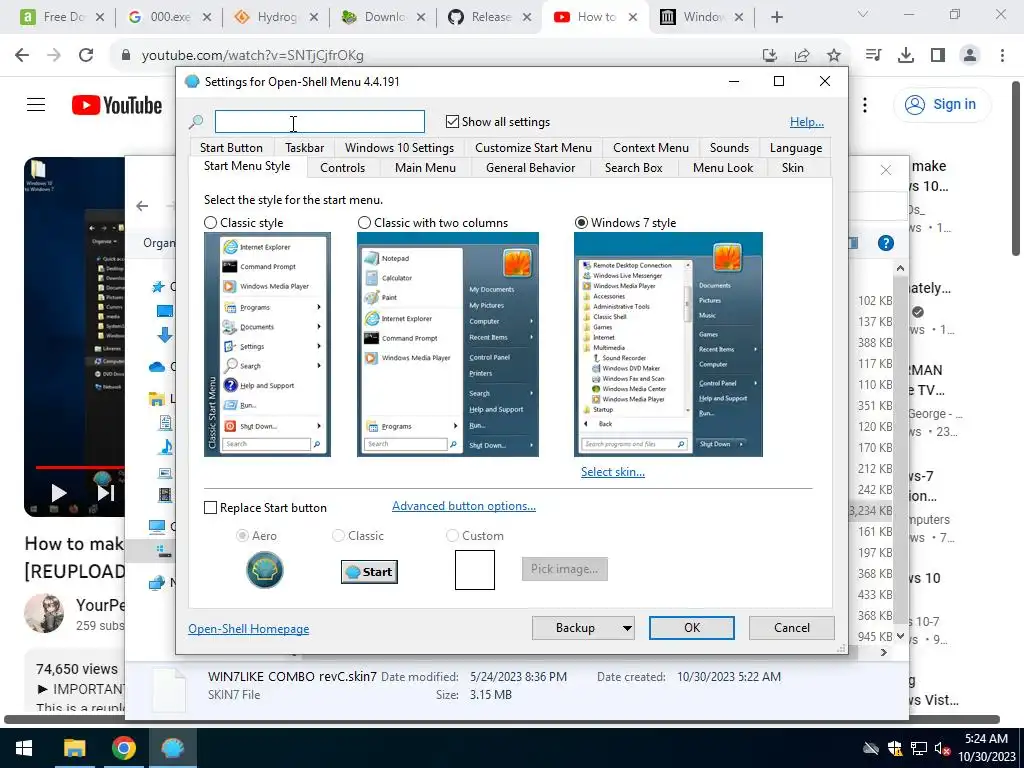Viewport: 1024px width, 768px height.
Task: Click the help question icon in Explorer window
Action: 886,243
